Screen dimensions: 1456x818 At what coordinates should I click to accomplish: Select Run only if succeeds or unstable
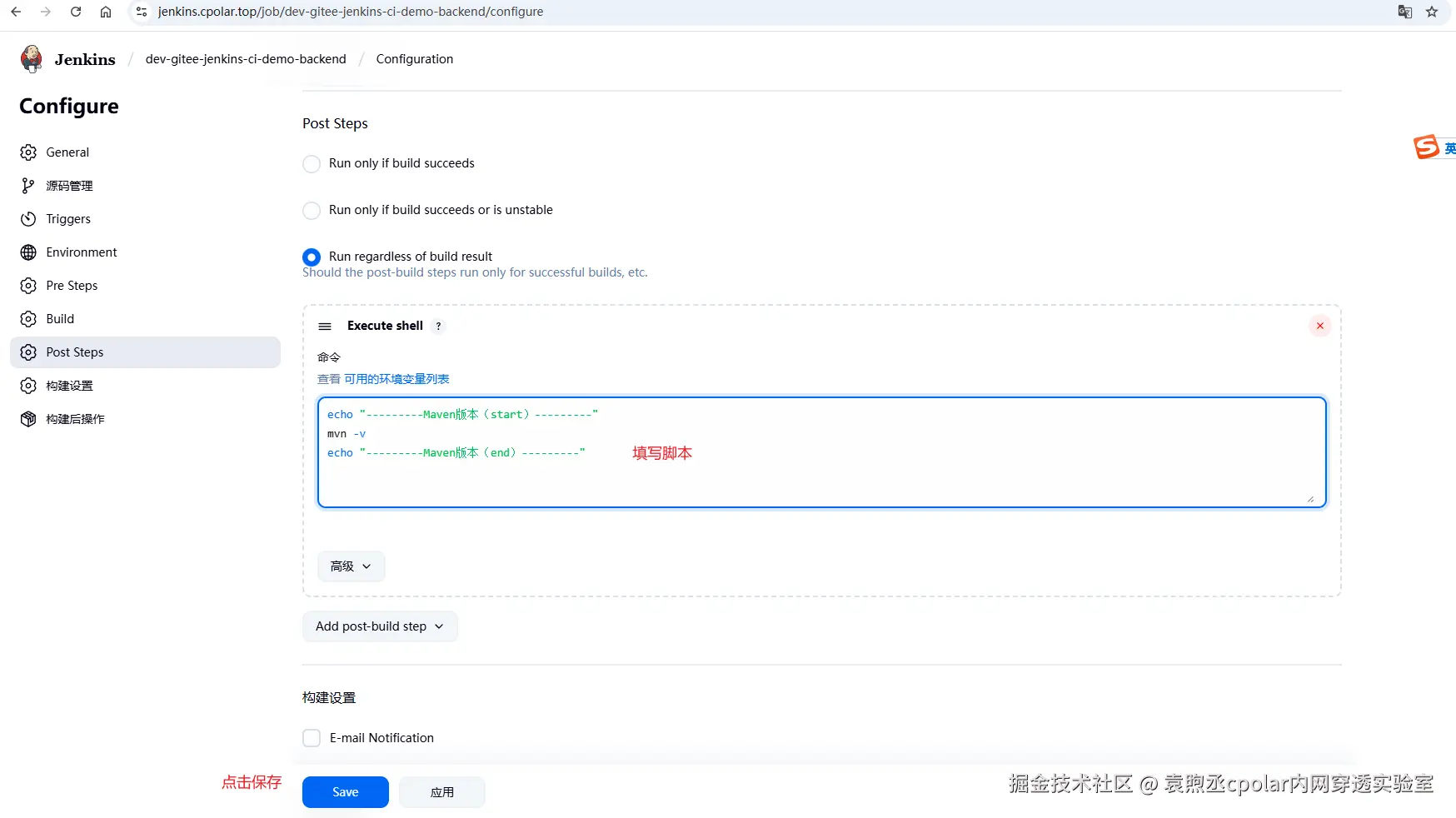312,211
